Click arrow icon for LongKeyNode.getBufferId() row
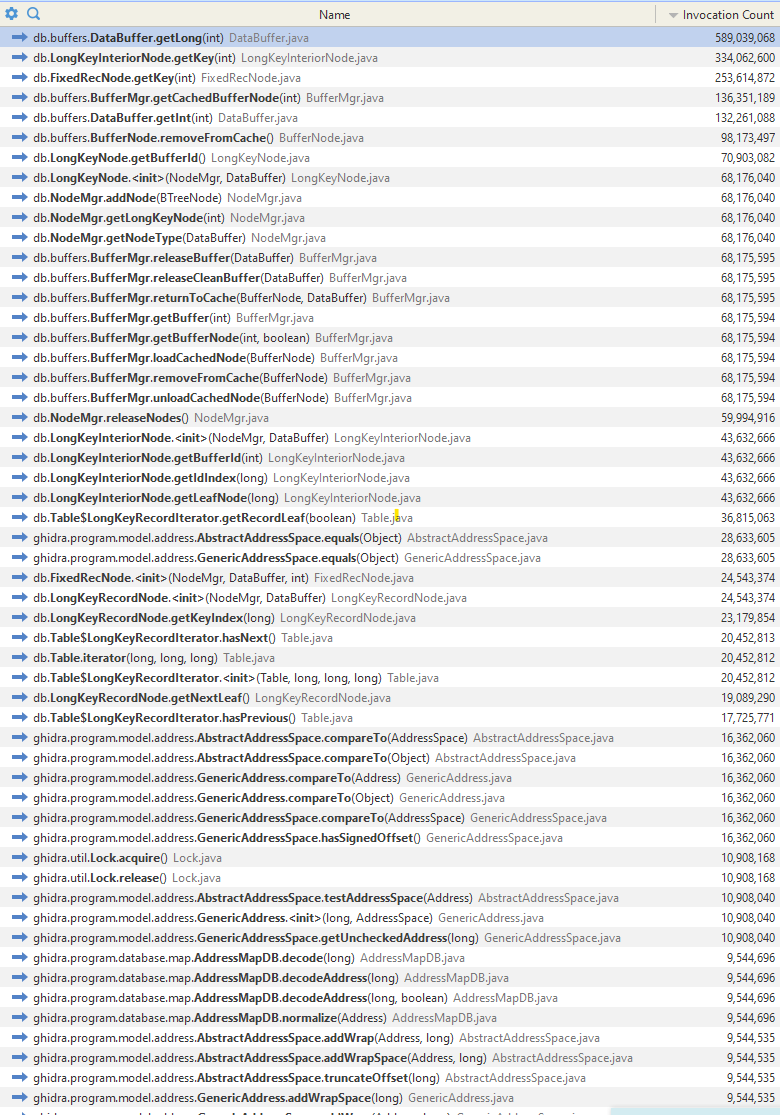 tap(20, 157)
